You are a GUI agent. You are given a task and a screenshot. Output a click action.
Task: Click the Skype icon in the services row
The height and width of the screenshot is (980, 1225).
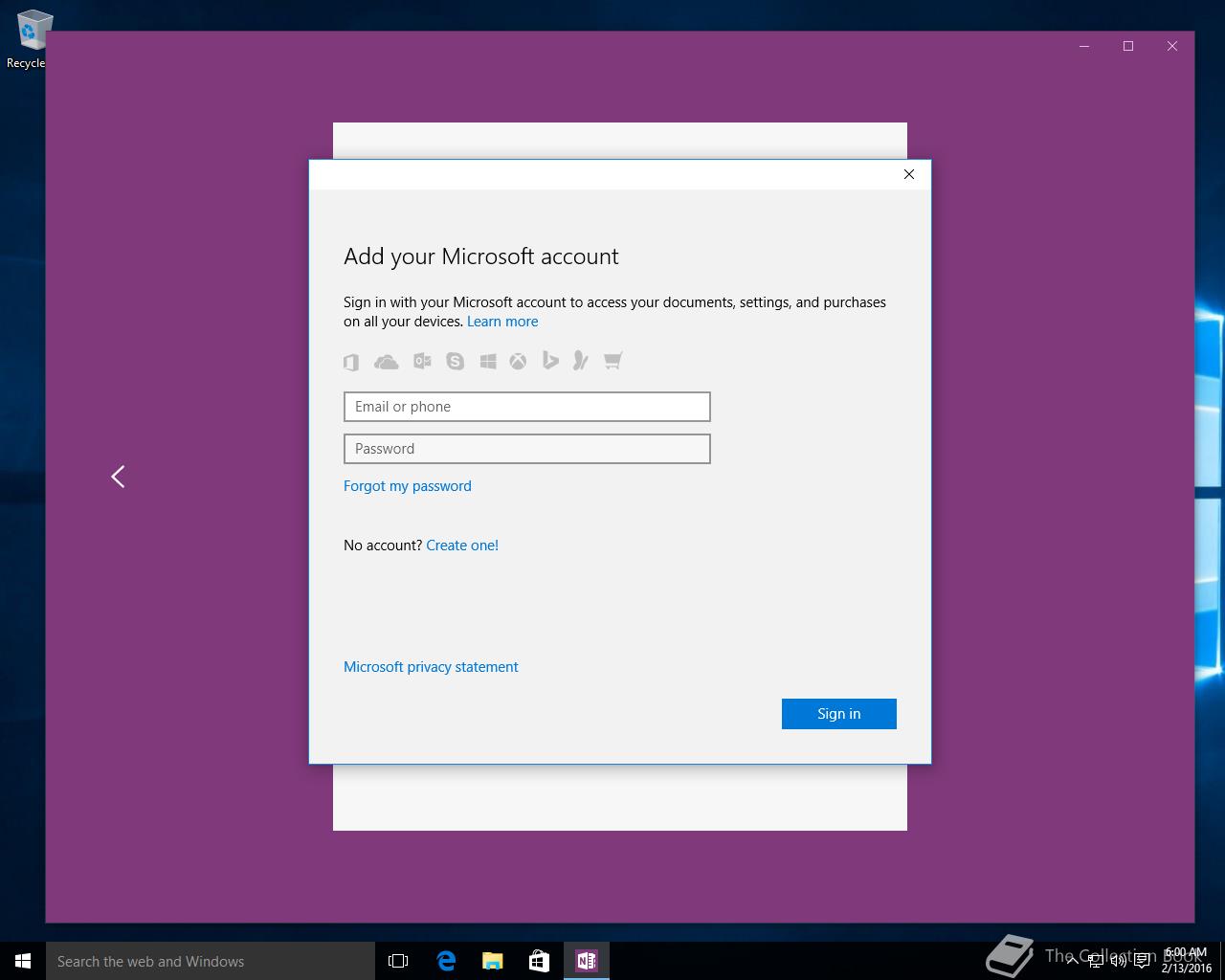point(455,361)
